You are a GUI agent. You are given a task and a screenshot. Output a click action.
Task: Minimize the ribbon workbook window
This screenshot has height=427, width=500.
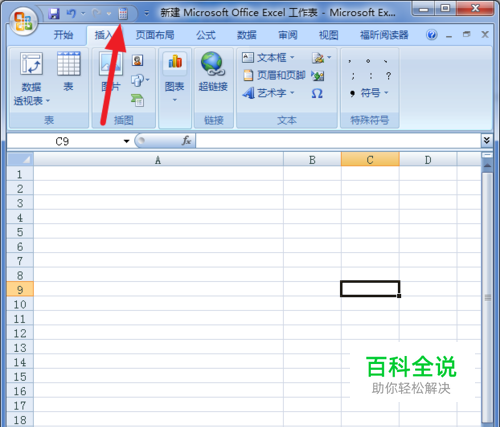(x=449, y=35)
